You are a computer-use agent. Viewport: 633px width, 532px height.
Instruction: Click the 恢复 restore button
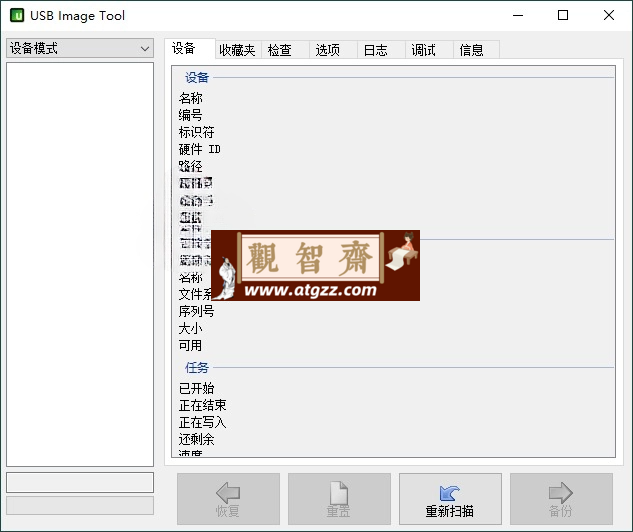[228, 499]
